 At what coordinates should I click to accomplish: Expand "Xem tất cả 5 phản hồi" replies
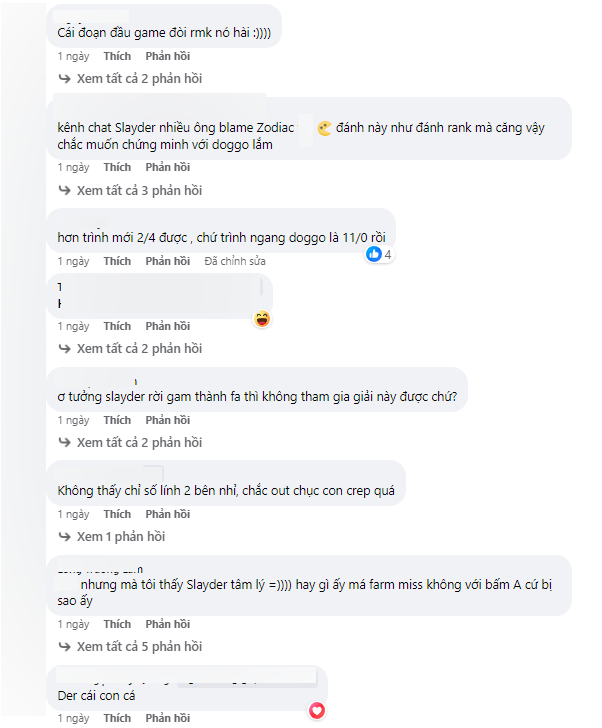(139, 647)
